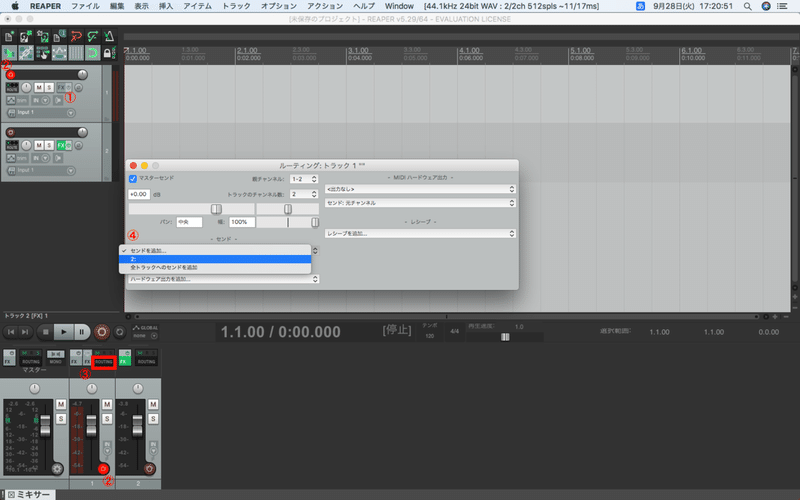
Task: Arm record on mixer track 1
Action: click(104, 468)
